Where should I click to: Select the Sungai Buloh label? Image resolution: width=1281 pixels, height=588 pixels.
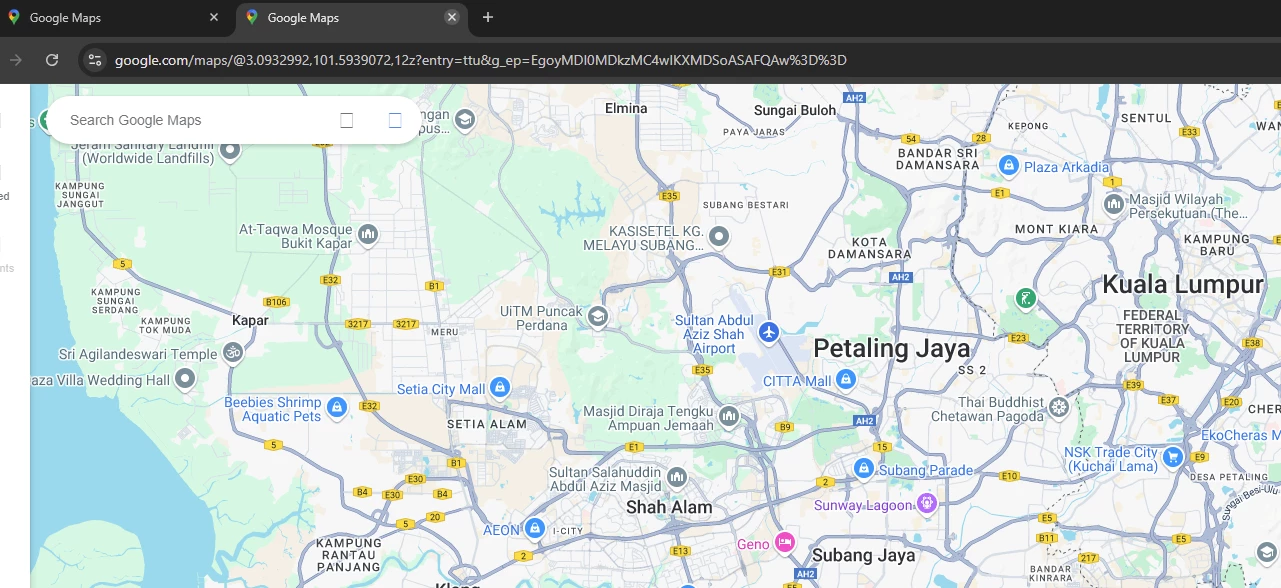[x=795, y=111]
